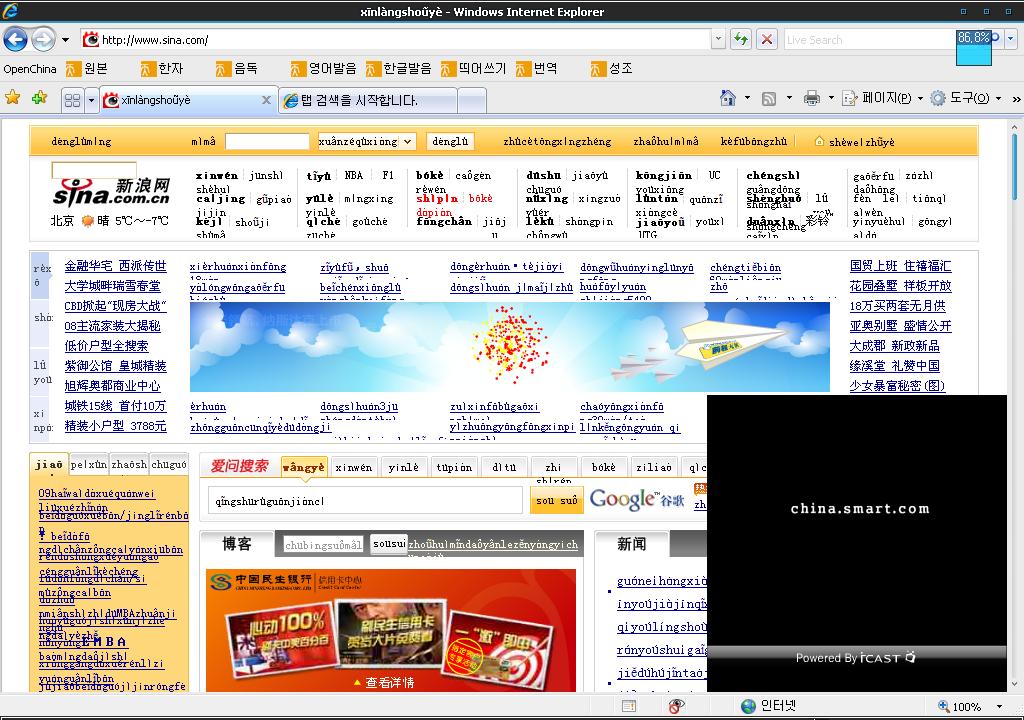
Task: Select the xīnwén search tab
Action: [x=353, y=467]
